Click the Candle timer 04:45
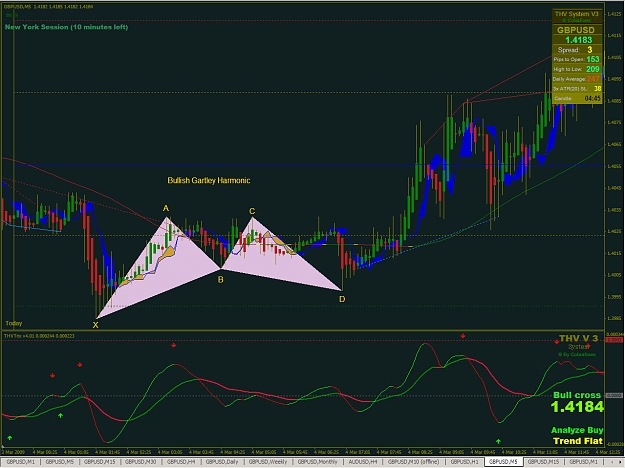This screenshot has height=468, width=625. (592, 98)
